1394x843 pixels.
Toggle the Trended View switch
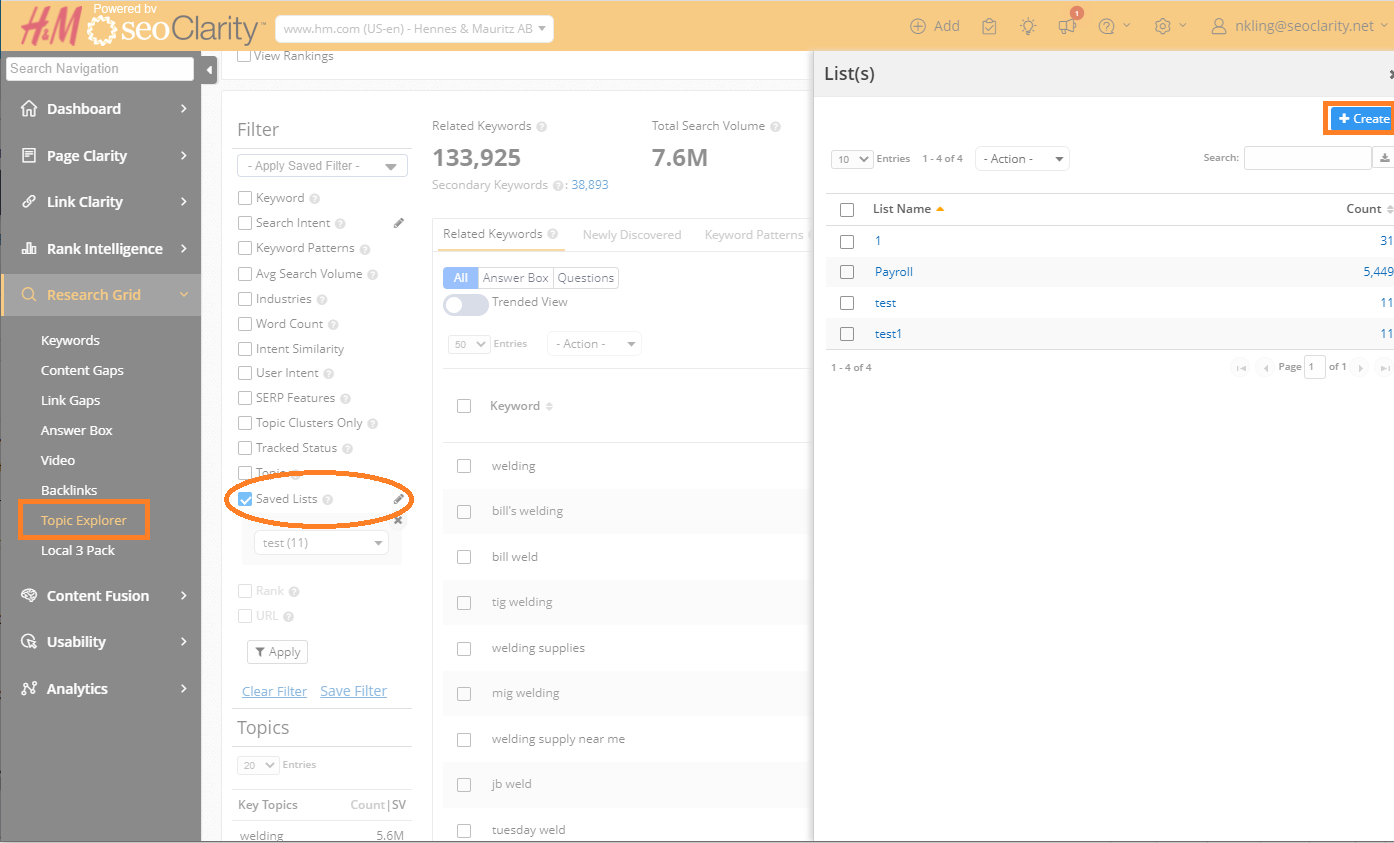point(466,304)
